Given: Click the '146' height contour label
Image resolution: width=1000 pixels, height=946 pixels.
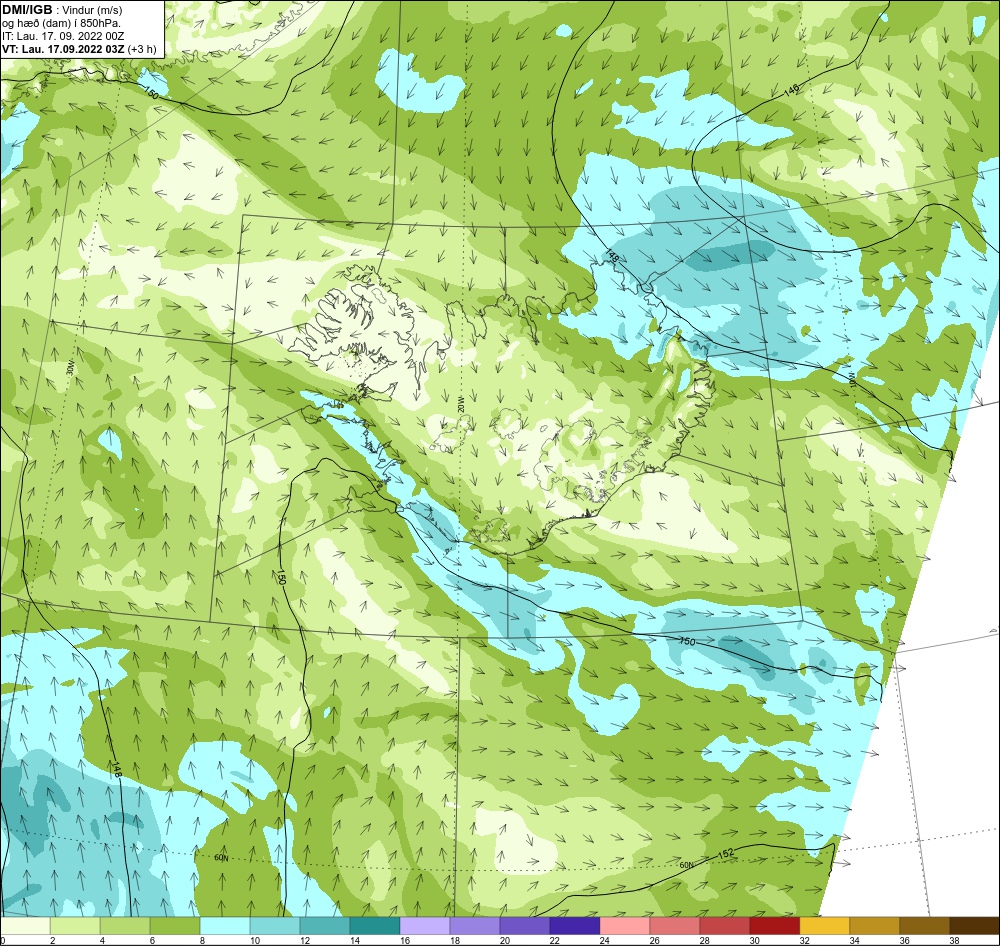Looking at the screenshot, I should pos(791,91).
